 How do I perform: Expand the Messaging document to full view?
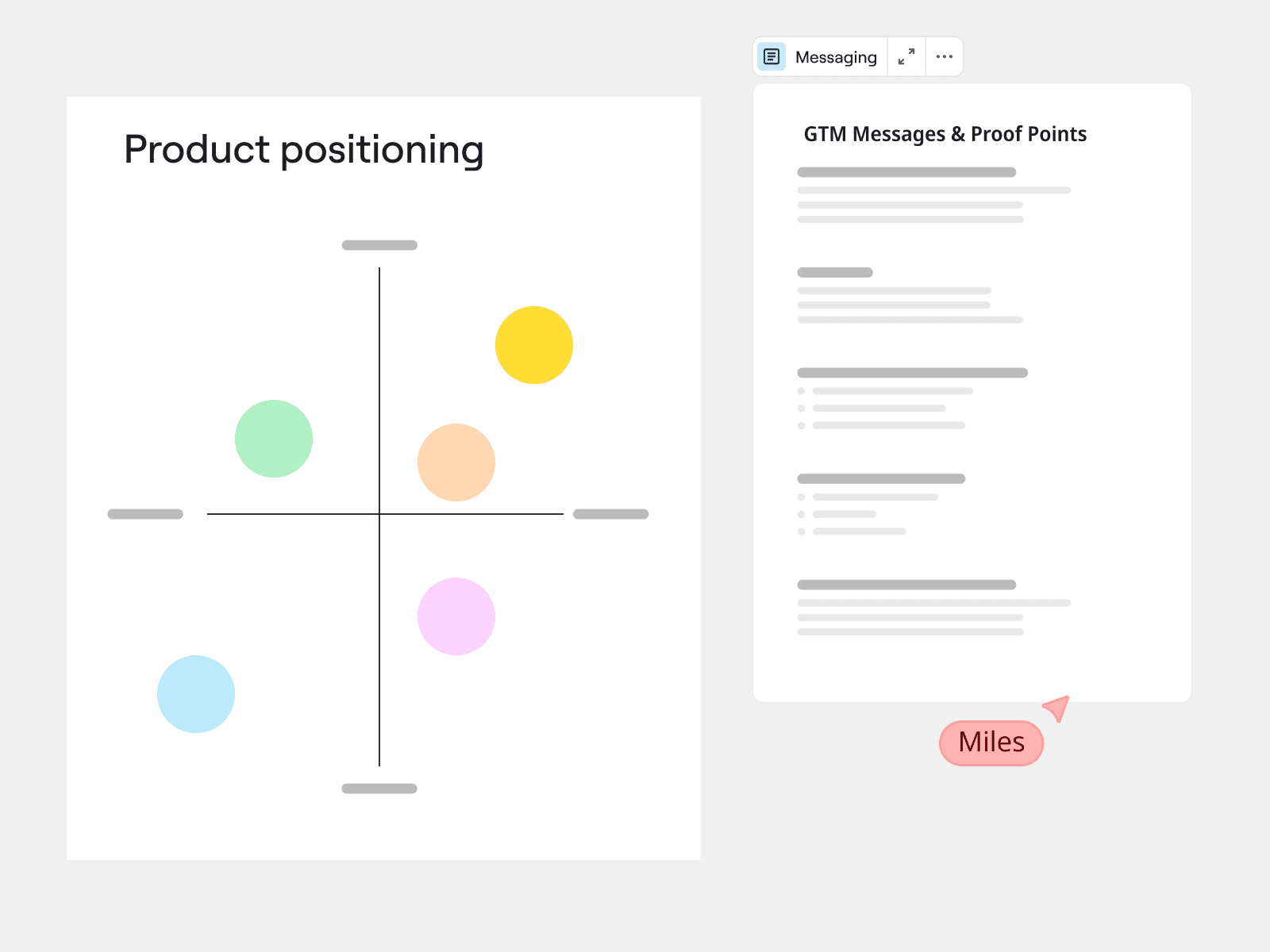coord(906,57)
